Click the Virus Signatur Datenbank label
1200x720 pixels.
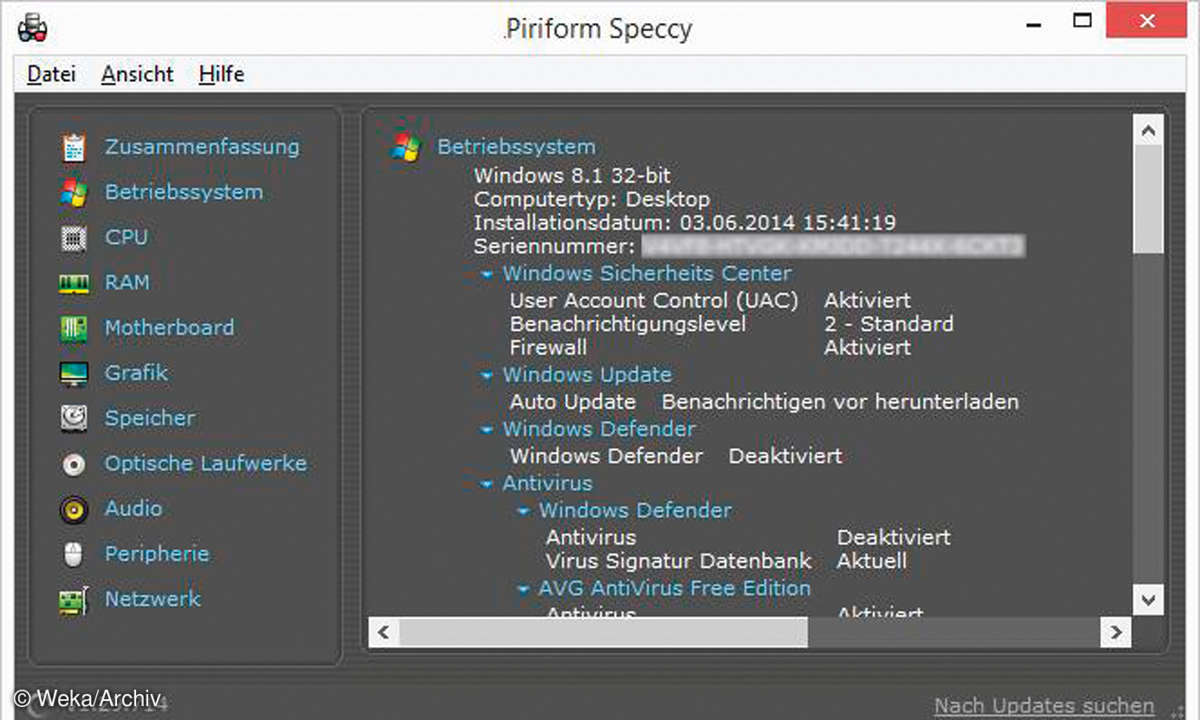679,561
